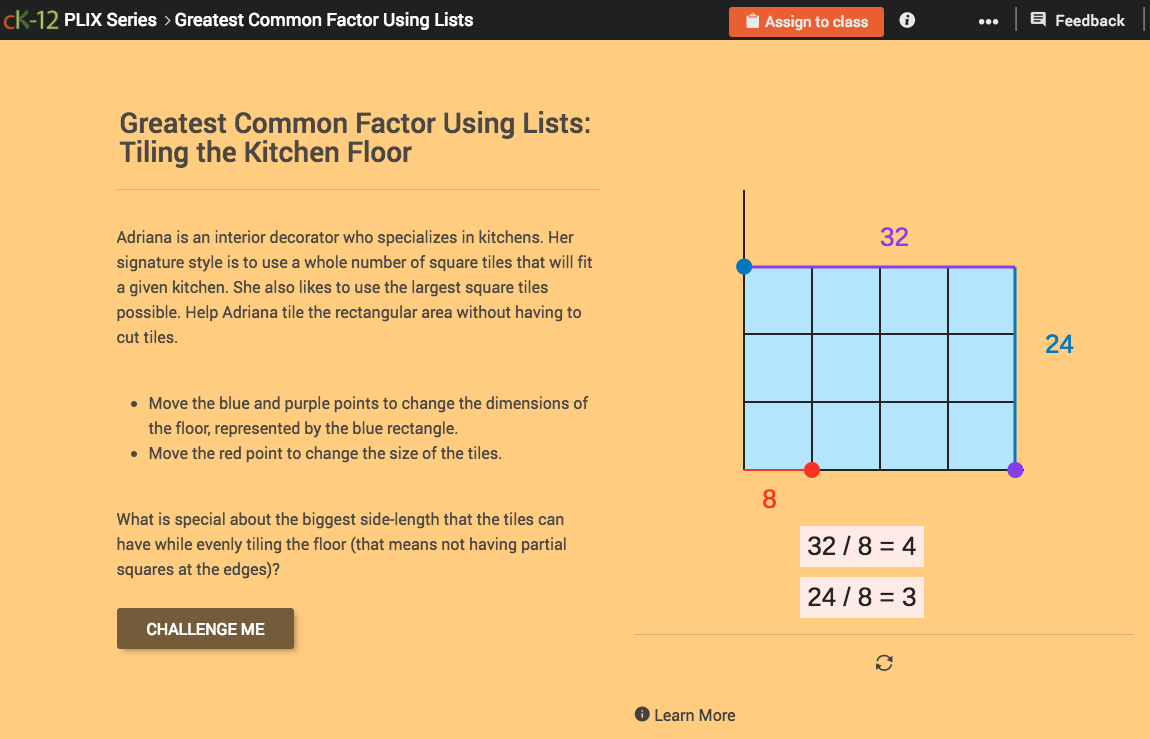Reset the interactive using the refresh icon

point(884,663)
